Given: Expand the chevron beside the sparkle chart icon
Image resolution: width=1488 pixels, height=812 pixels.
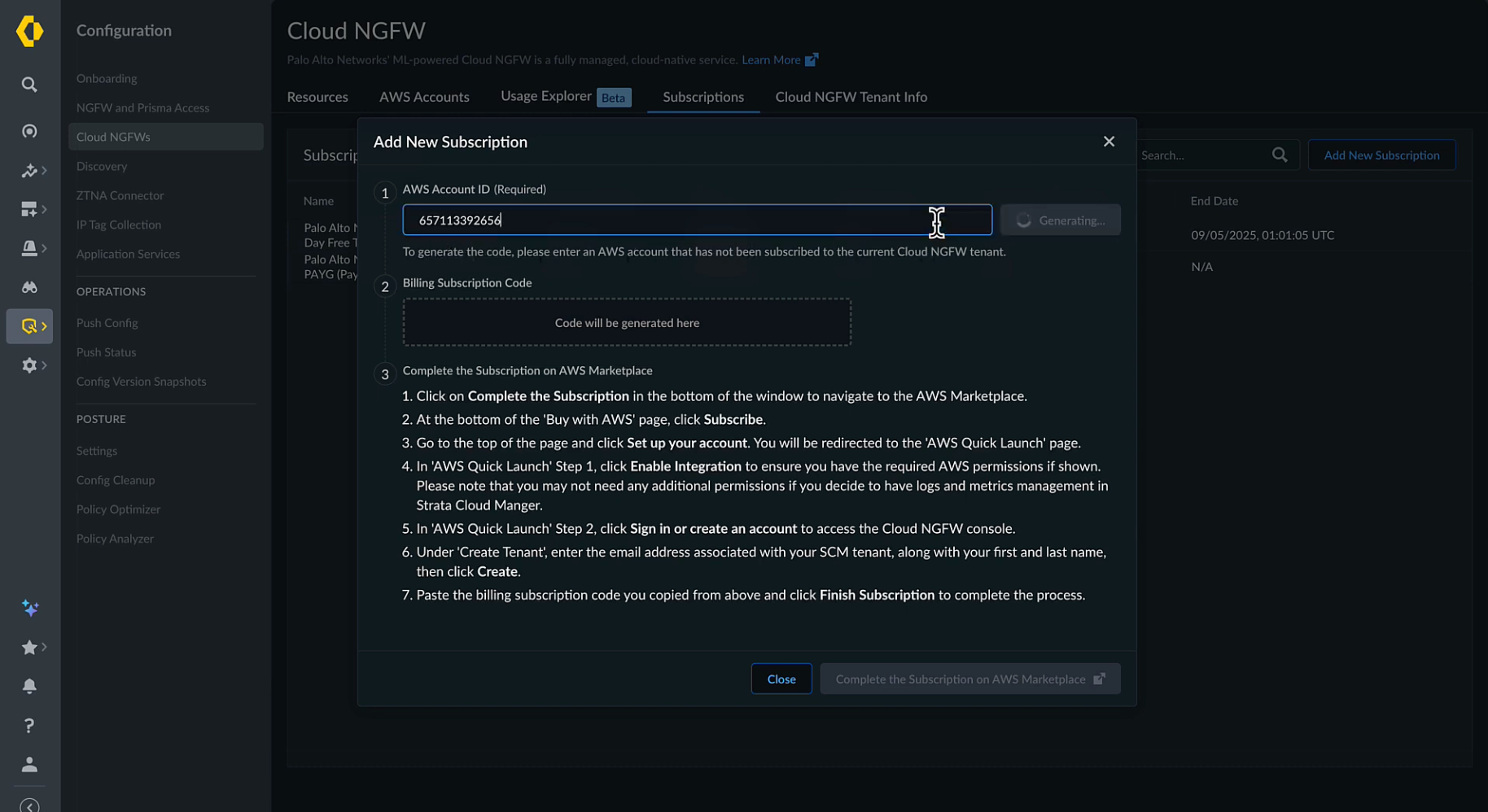Looking at the screenshot, I should tap(44, 170).
